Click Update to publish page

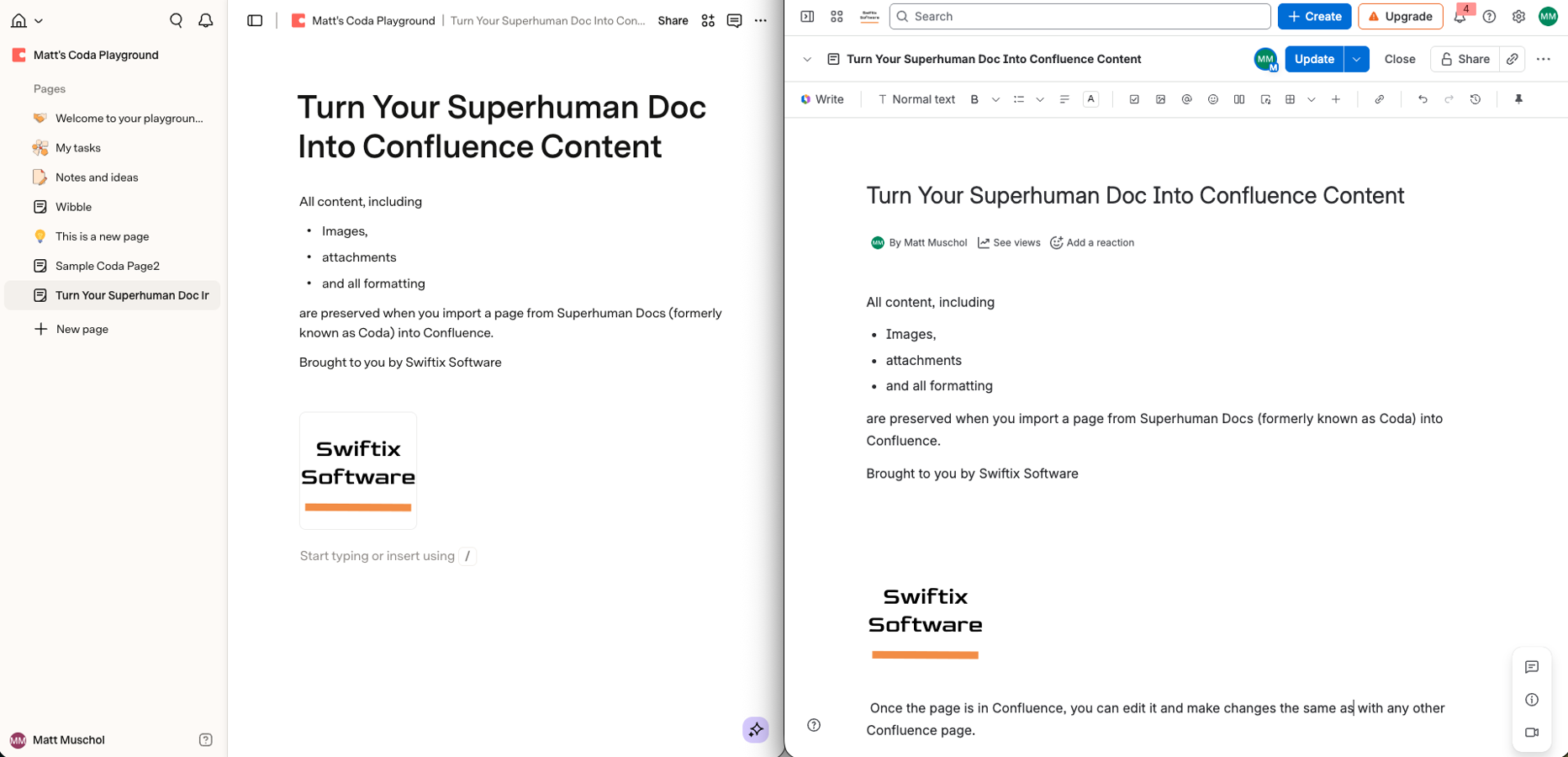[1314, 59]
